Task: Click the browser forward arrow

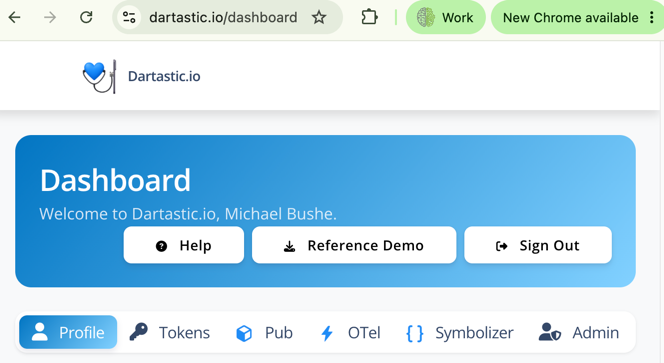Action: click(x=50, y=17)
